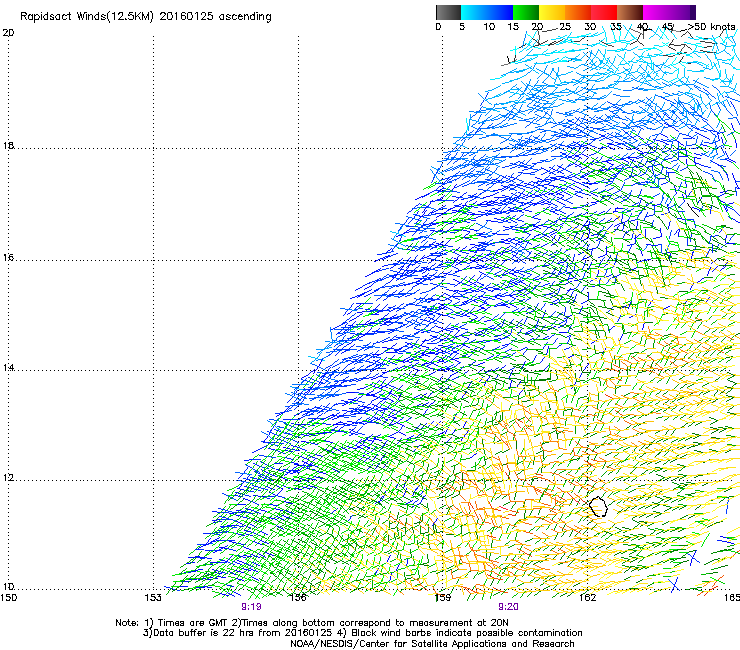Click the gray 0-5 knots legend segment
The image size is (740, 650).
coord(448,12)
